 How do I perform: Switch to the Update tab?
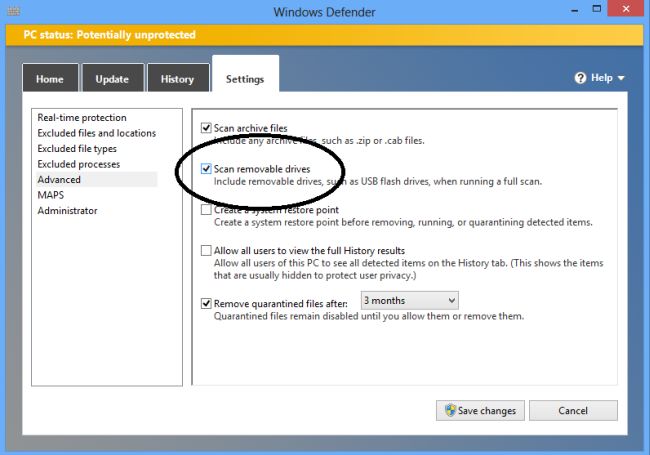(113, 78)
